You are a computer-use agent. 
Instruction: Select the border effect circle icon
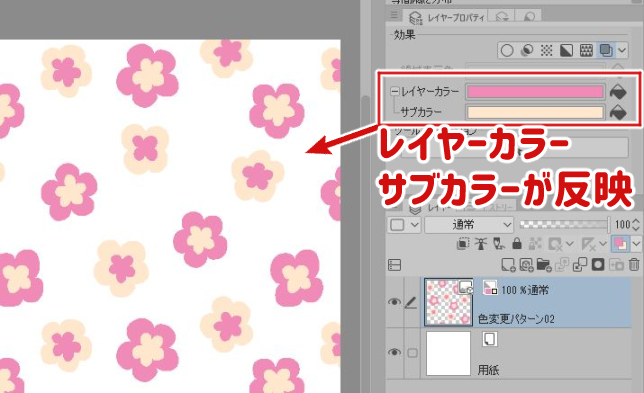point(507,51)
